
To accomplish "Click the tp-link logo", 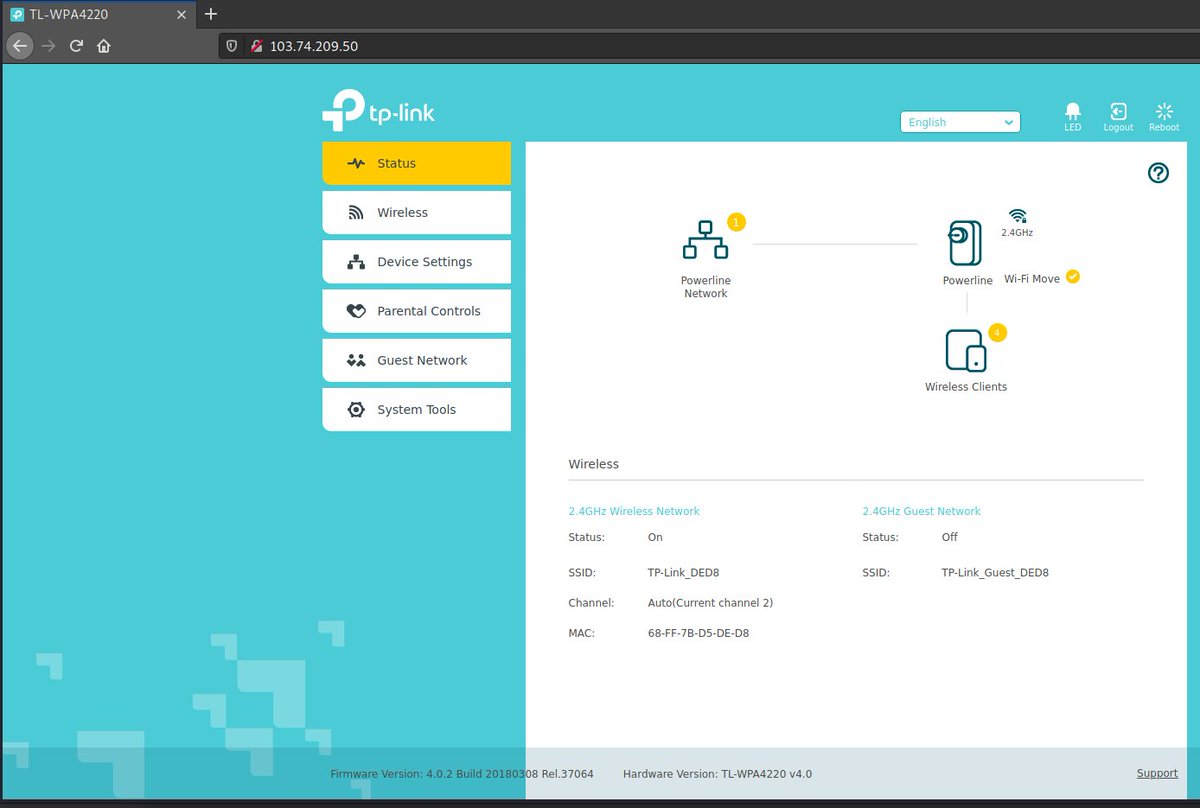I will [379, 111].
